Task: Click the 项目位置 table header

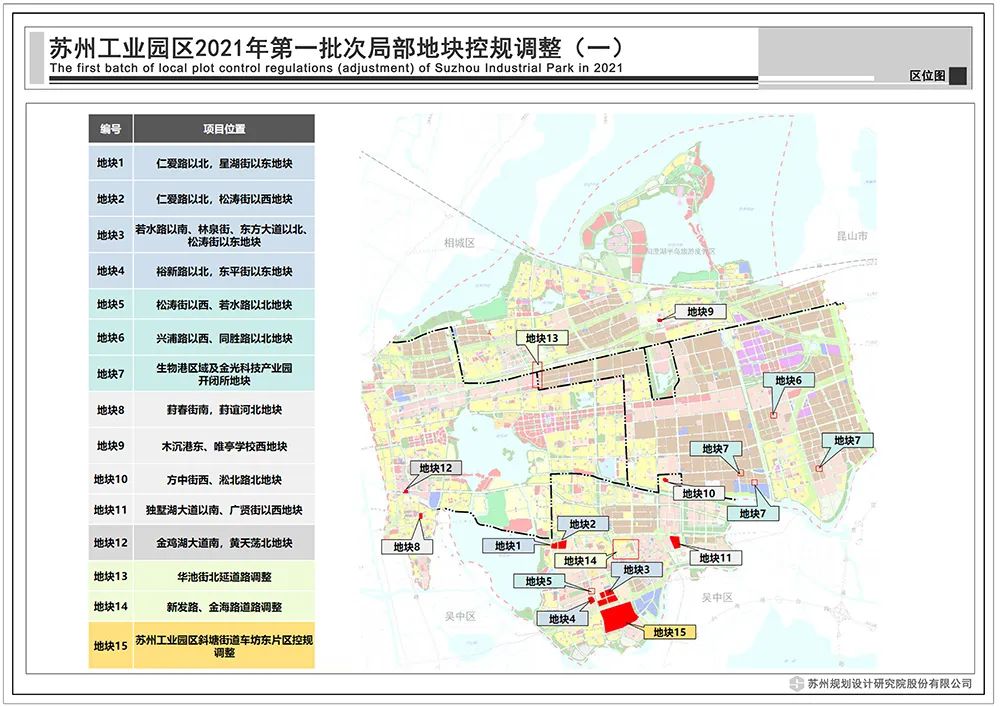Action: click(224, 129)
